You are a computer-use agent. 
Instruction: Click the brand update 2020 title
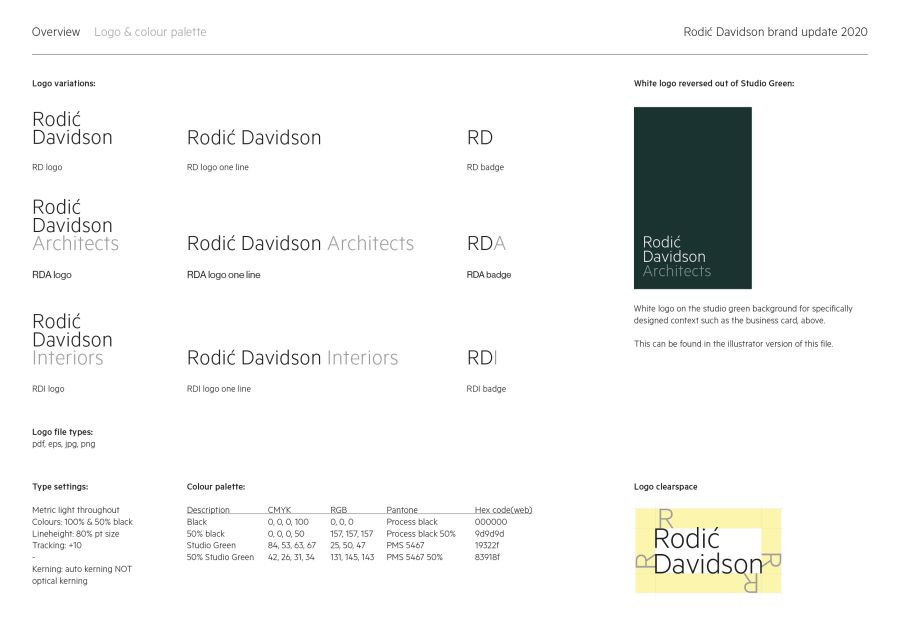(775, 32)
